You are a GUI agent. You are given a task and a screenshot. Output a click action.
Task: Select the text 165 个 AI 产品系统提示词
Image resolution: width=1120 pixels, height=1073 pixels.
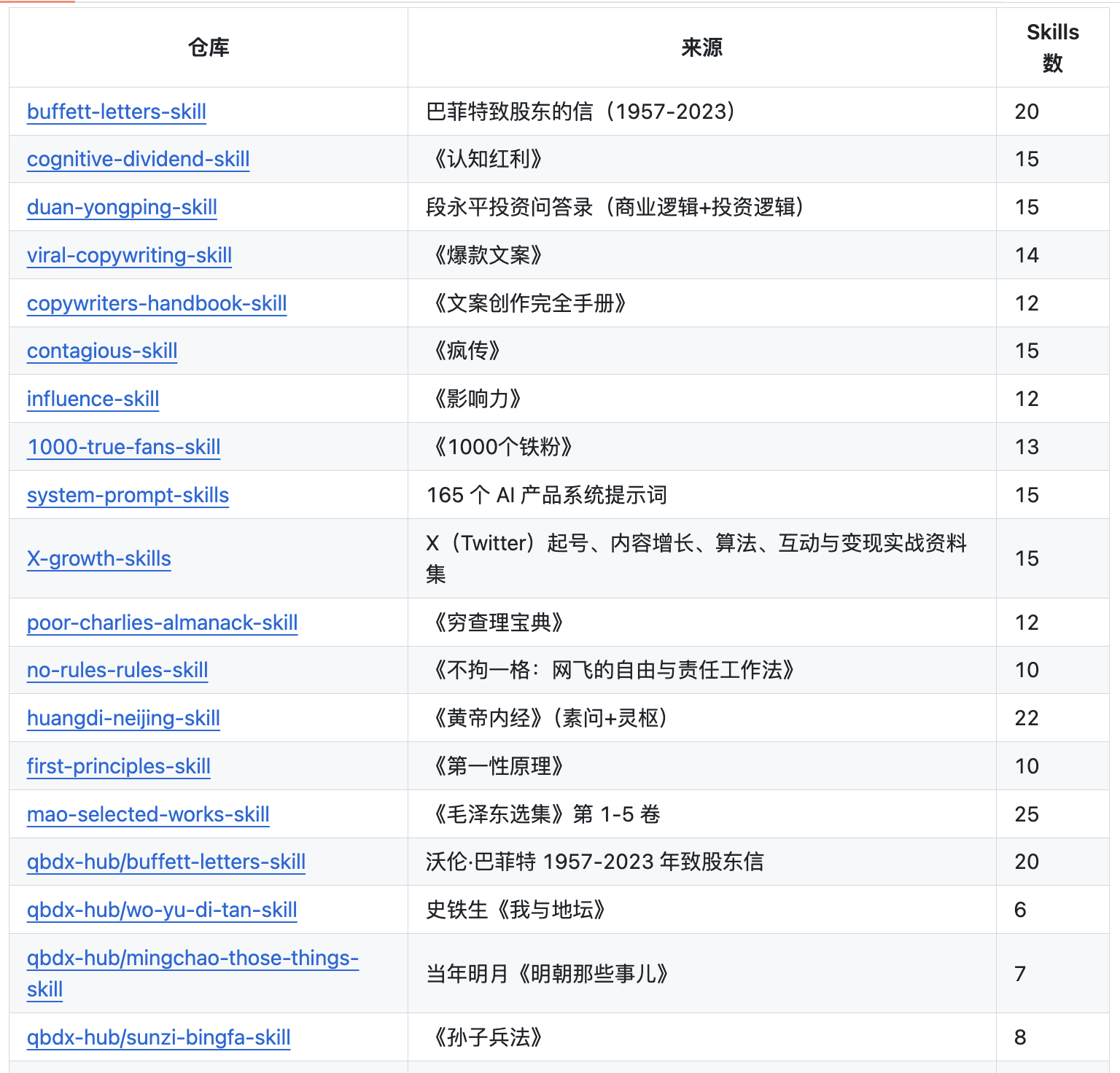[x=546, y=495]
